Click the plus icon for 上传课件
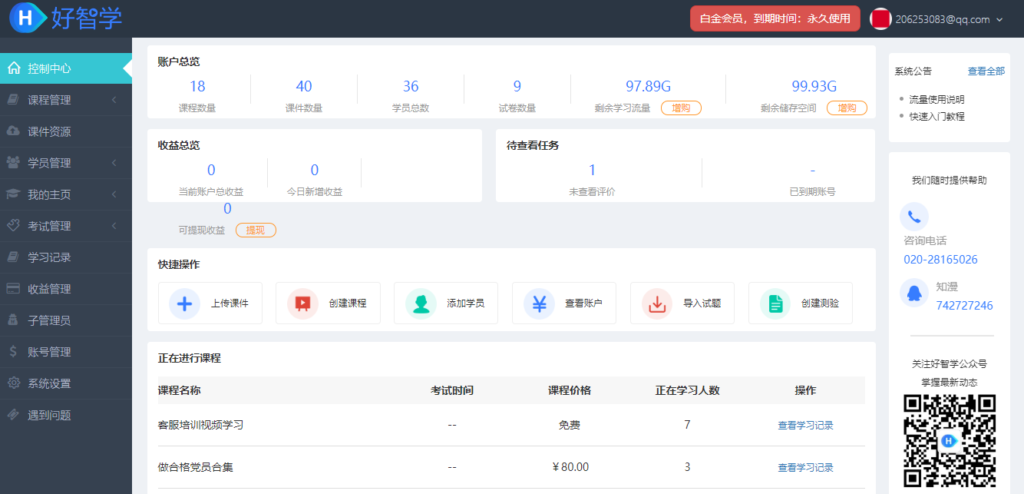The height and width of the screenshot is (494, 1024). pyautogui.click(x=185, y=303)
